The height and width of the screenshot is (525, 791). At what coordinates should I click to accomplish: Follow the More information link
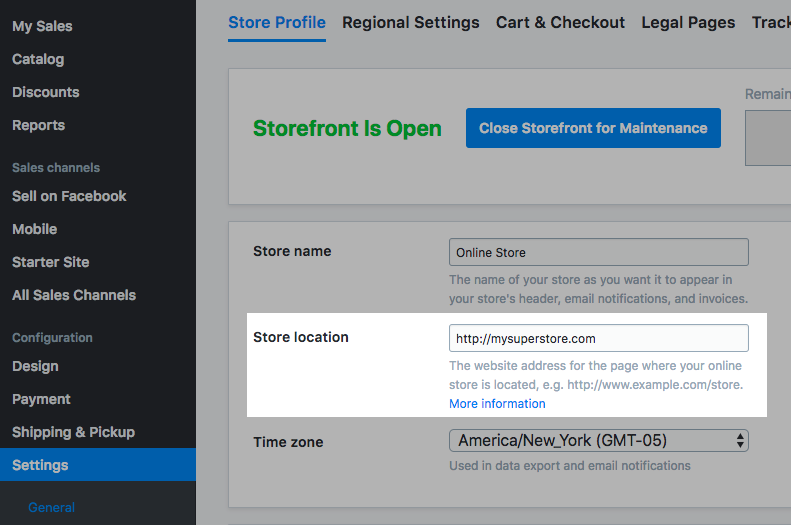[497, 403]
